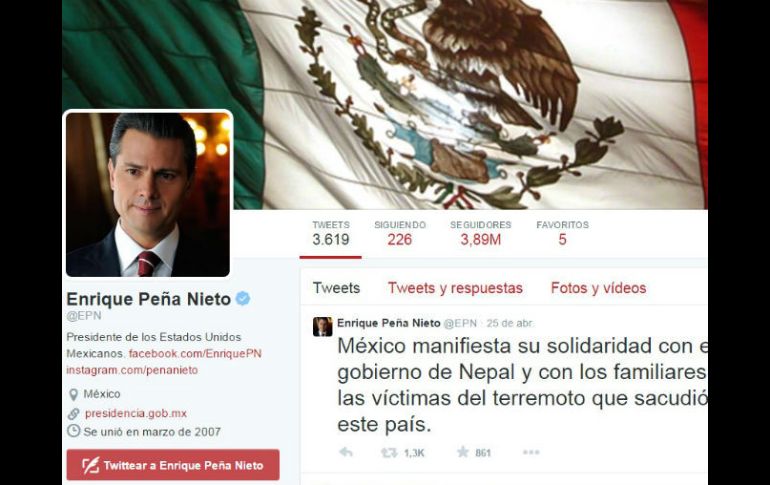Viewport: 770px width, 485px height.
Task: Click the blue verified badge next to the name
Action: tap(243, 298)
